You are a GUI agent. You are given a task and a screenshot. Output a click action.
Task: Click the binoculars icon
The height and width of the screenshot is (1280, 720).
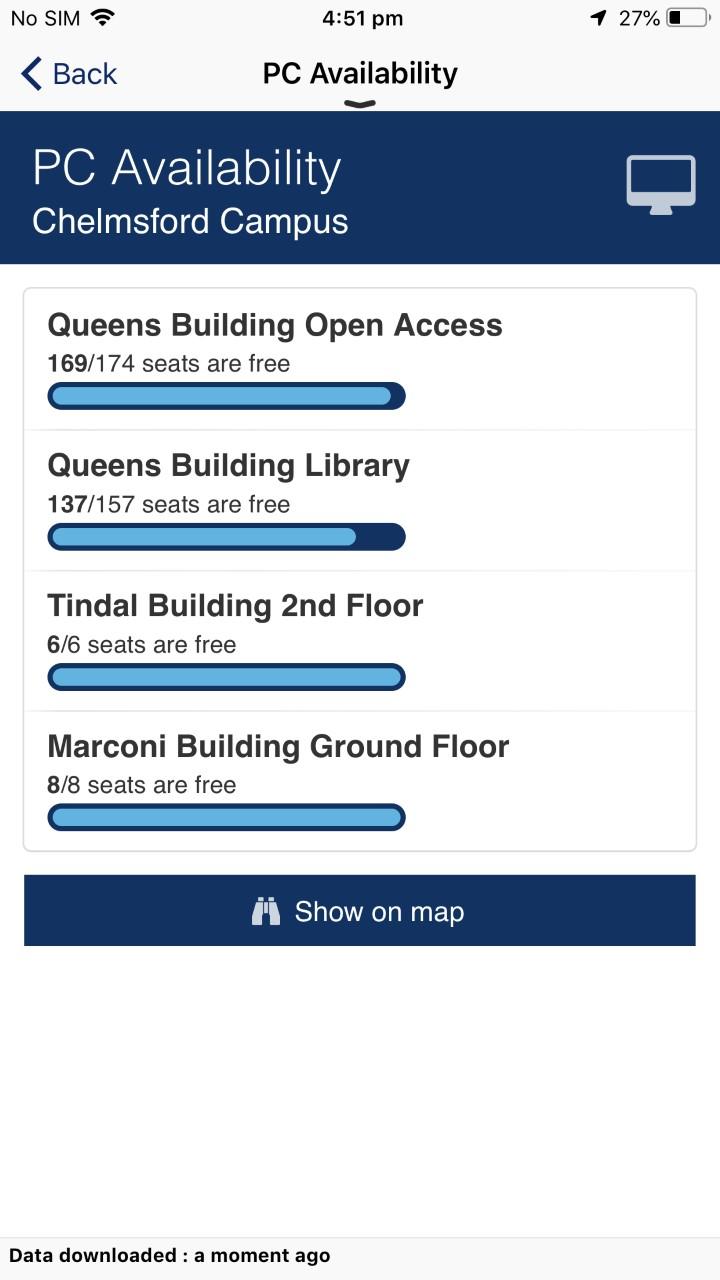coord(266,911)
